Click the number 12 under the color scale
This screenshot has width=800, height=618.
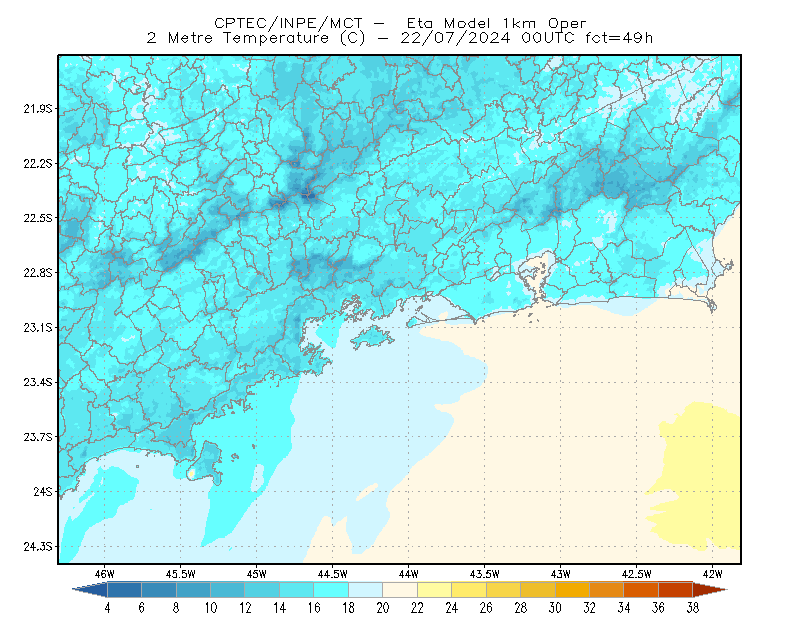pyautogui.click(x=245, y=608)
